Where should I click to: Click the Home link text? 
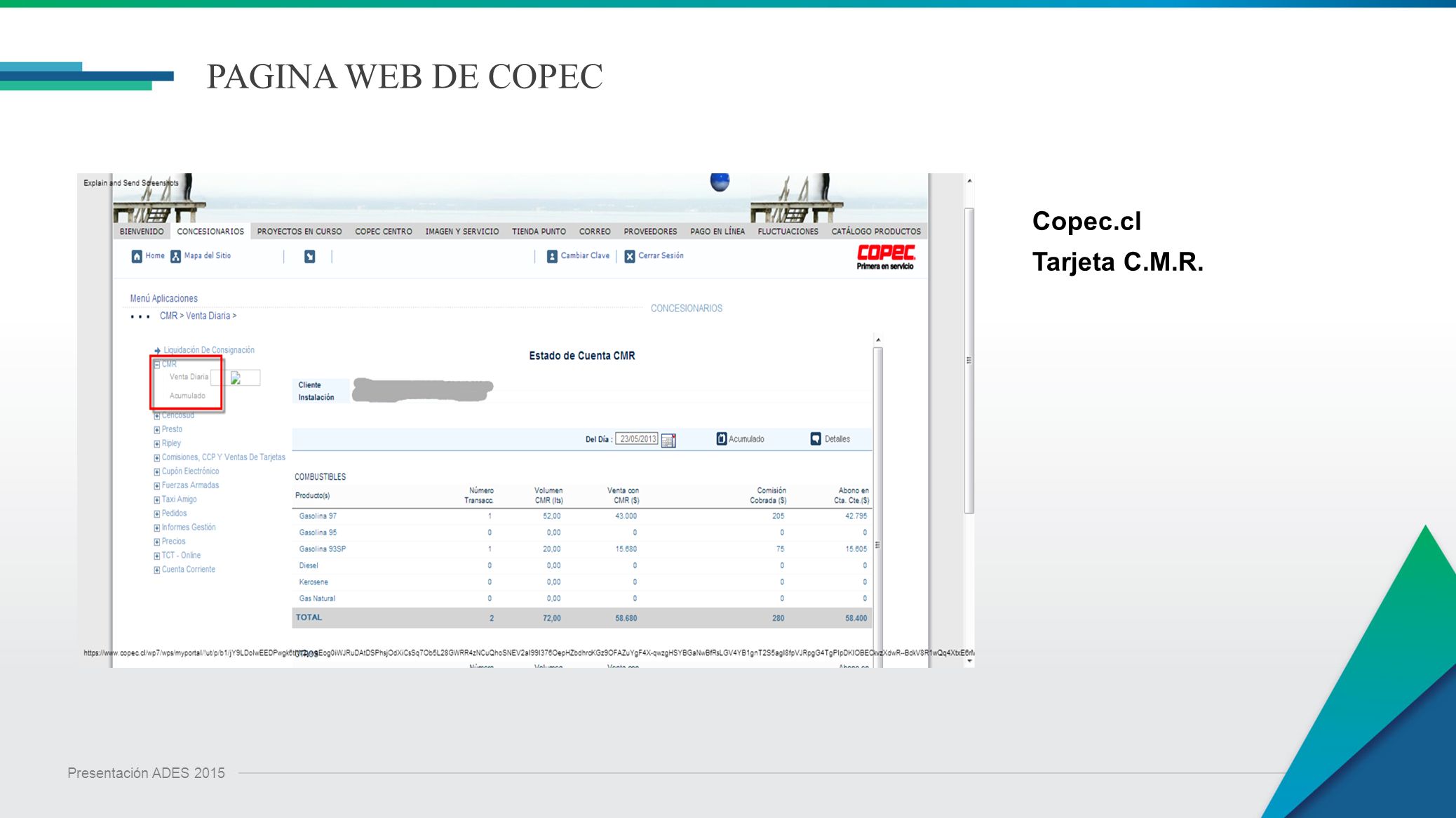(x=155, y=256)
